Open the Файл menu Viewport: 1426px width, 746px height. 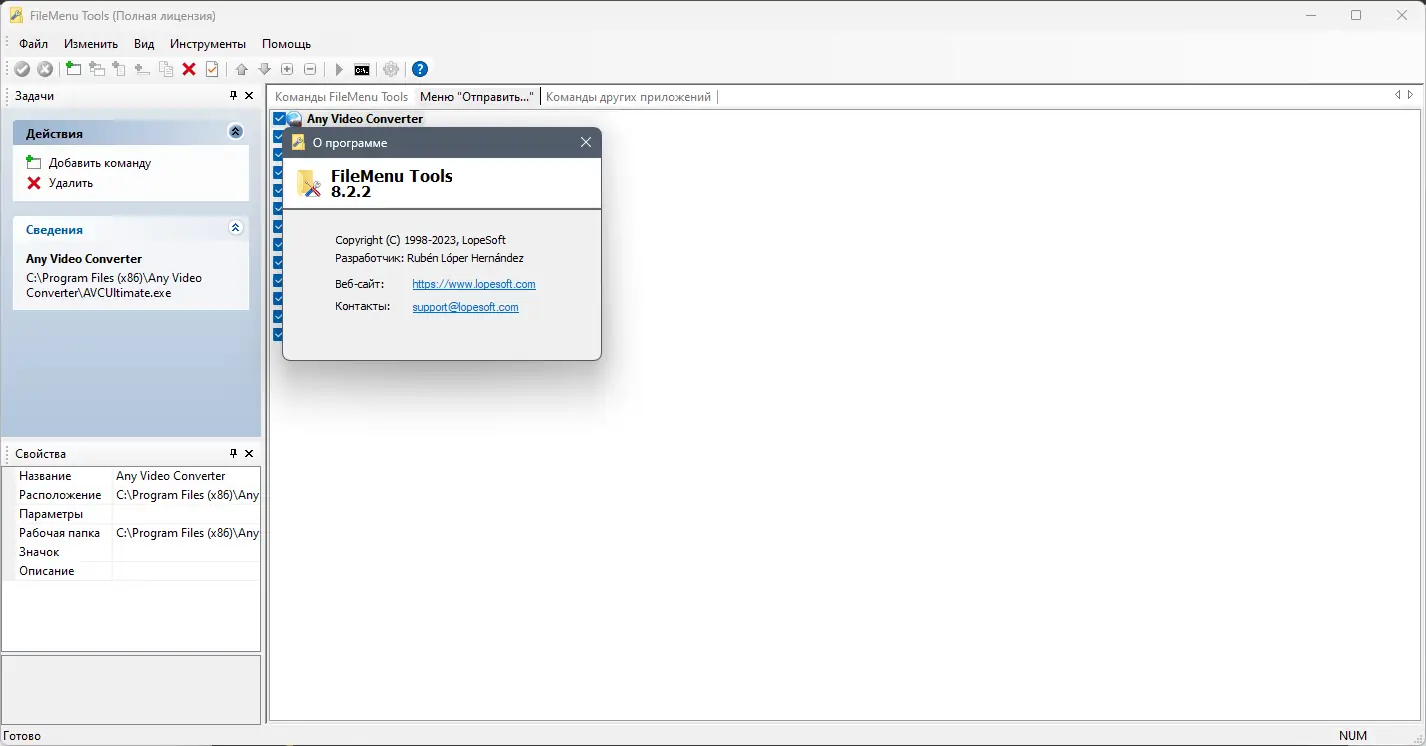pos(33,44)
